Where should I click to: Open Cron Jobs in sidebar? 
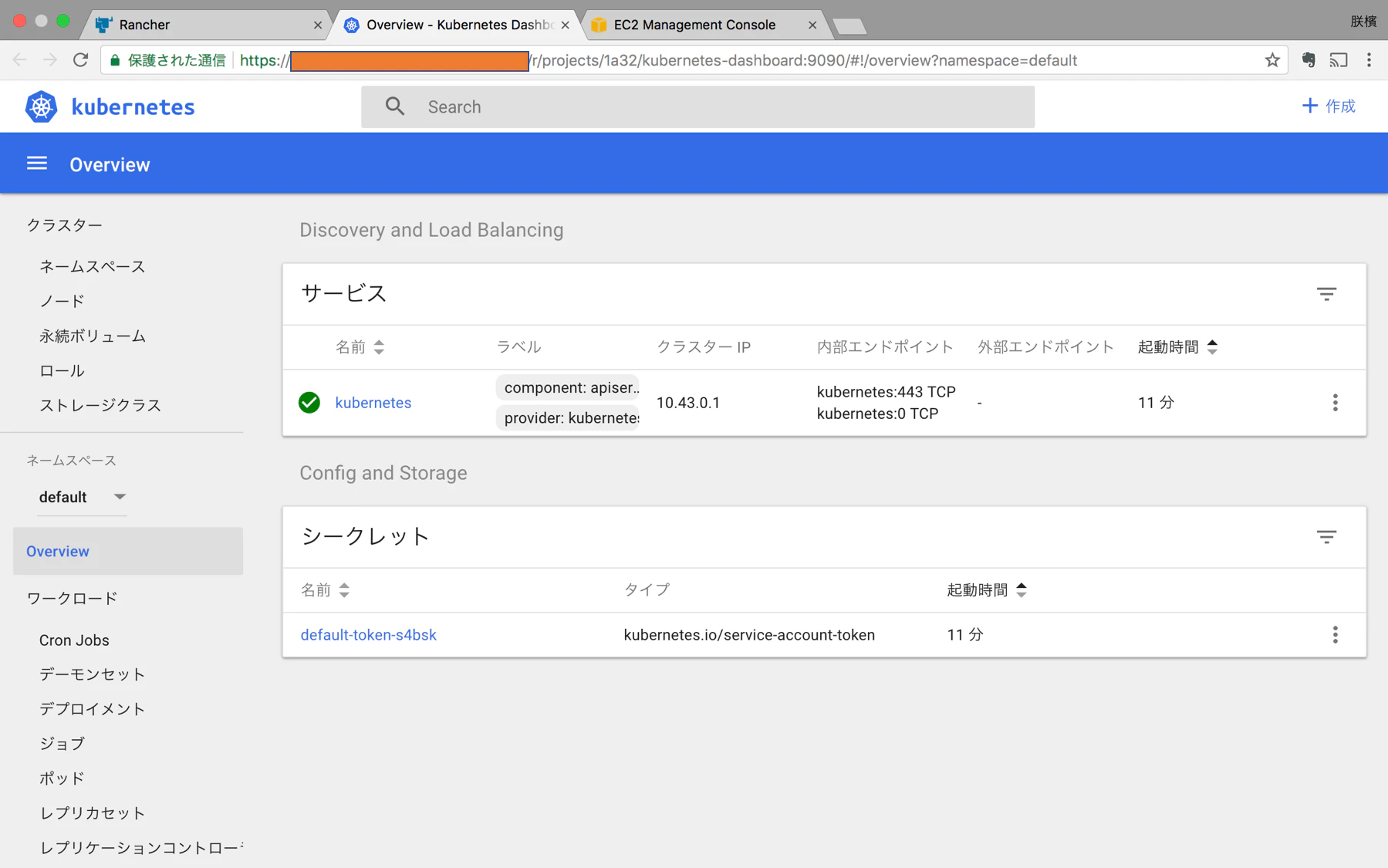pos(74,640)
